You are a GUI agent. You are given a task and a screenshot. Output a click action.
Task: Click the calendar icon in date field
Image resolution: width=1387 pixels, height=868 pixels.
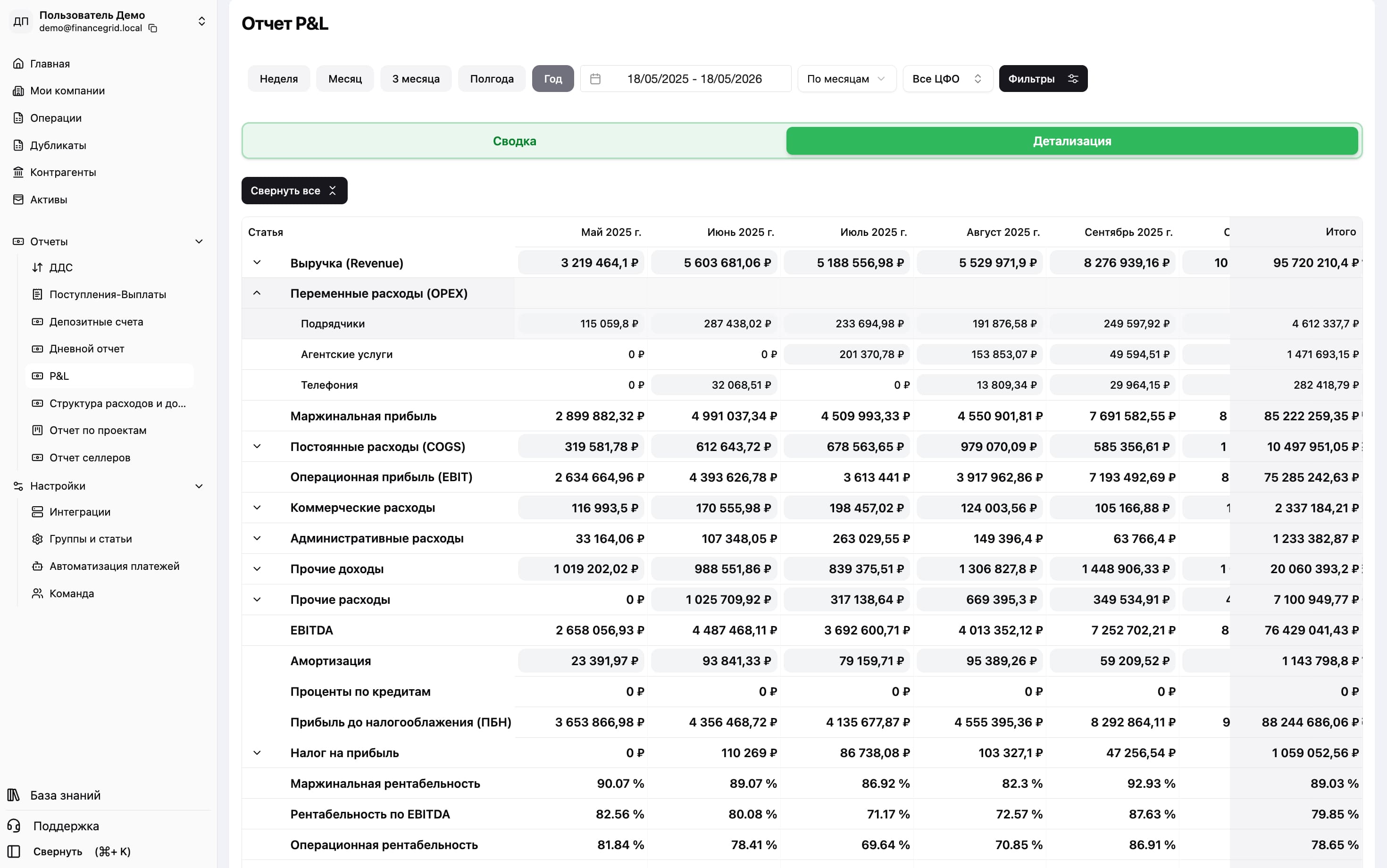coord(595,79)
